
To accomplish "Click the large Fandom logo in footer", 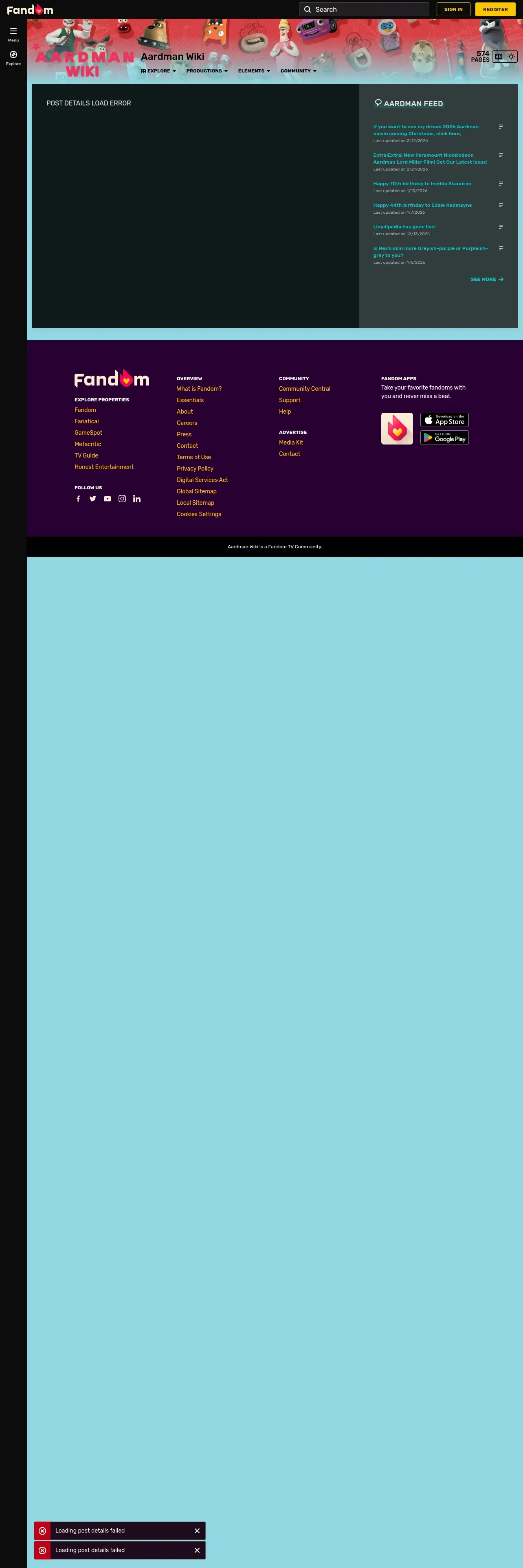I will point(112,379).
